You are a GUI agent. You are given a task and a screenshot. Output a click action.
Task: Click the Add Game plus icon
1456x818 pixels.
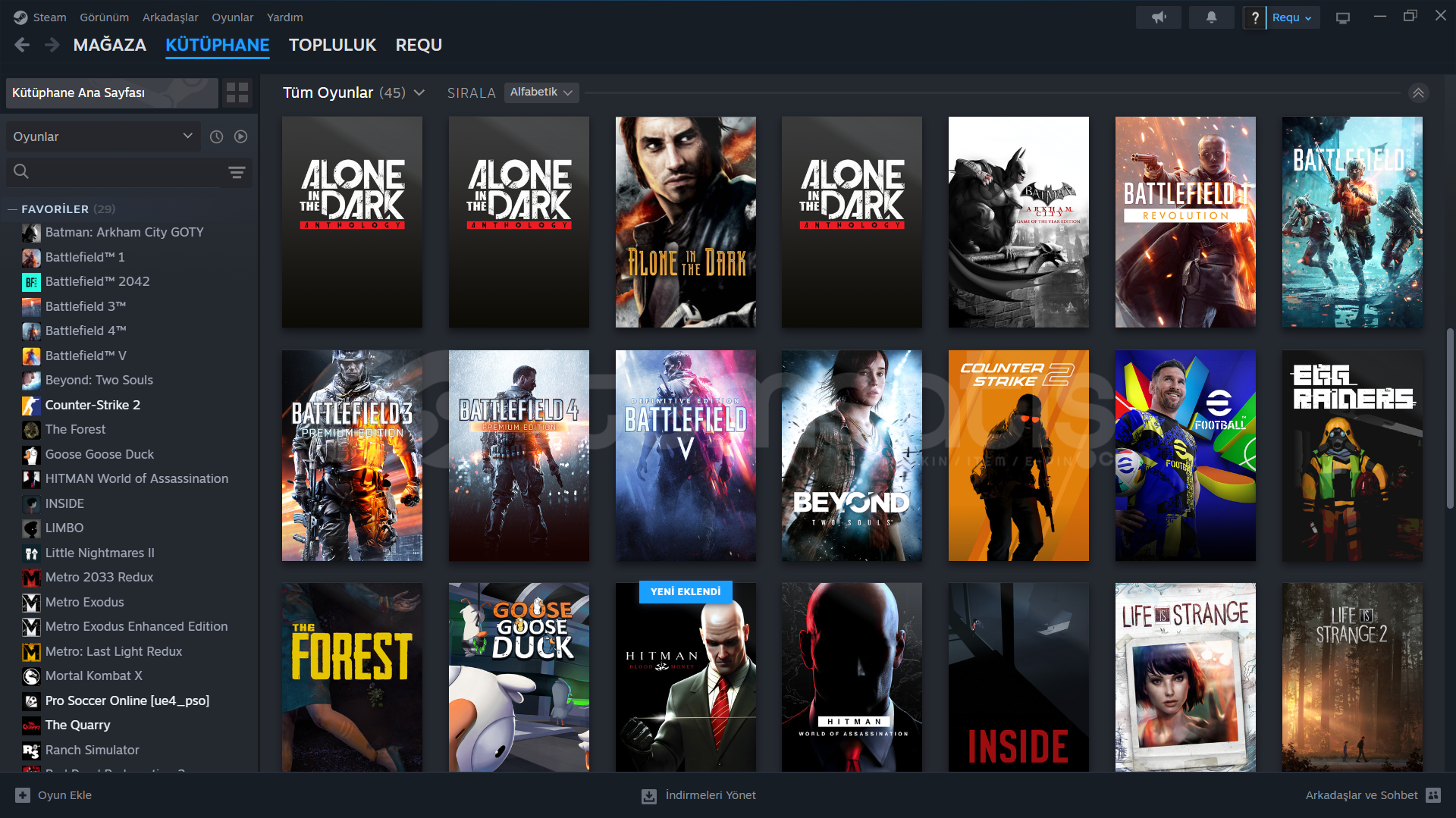(23, 795)
